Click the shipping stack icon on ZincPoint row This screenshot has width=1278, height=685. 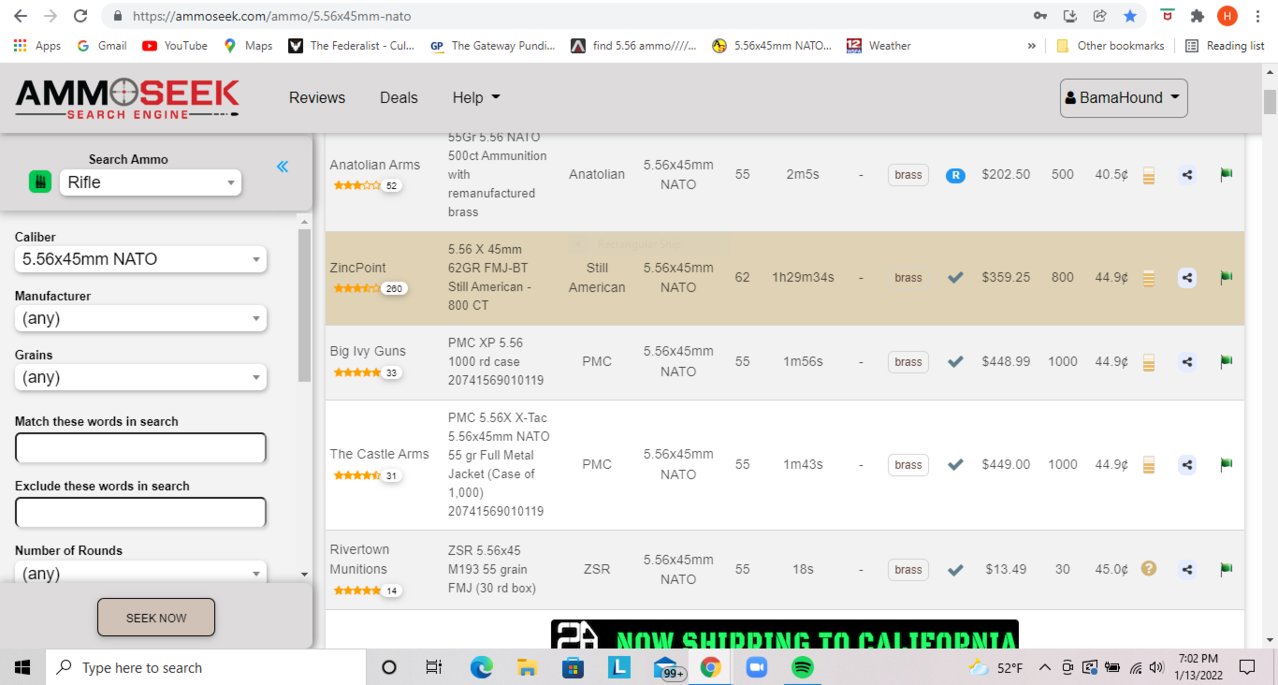pyautogui.click(x=1148, y=279)
